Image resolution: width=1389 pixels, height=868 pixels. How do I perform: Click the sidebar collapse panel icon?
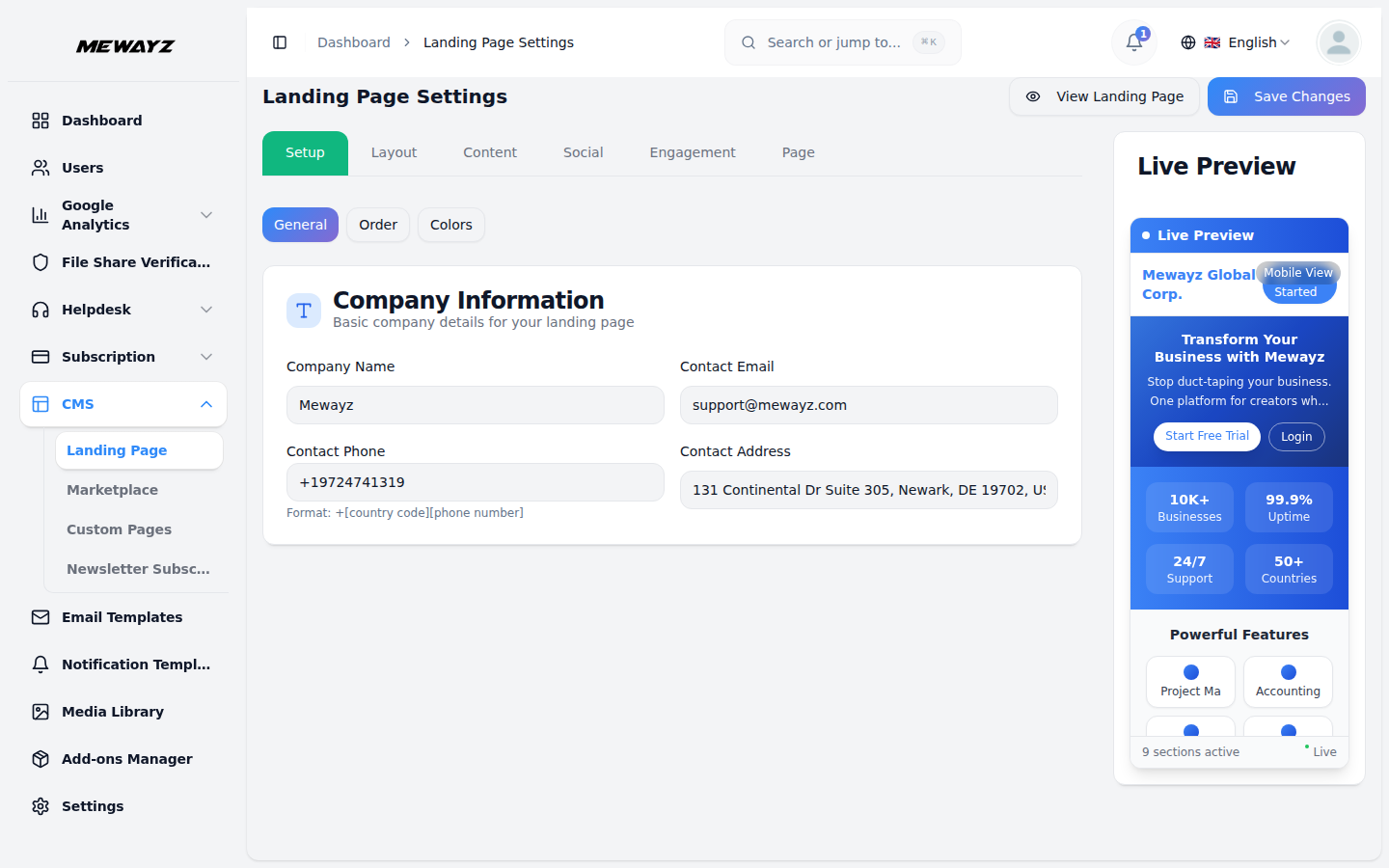point(280,42)
